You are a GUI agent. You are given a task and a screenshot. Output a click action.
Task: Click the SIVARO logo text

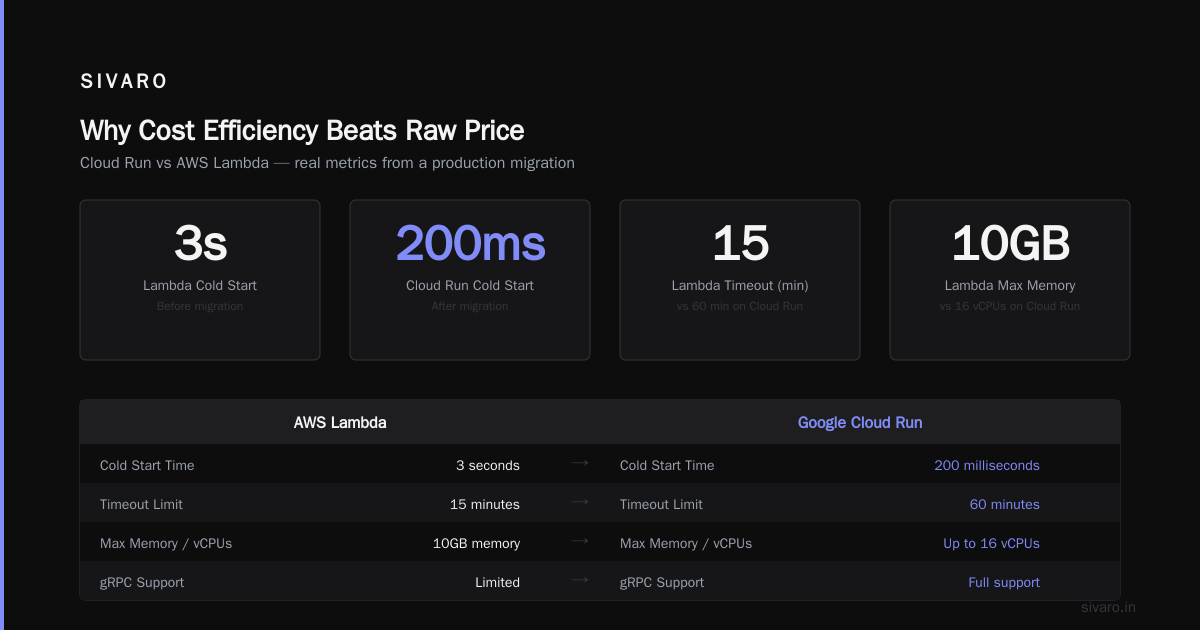(124, 82)
